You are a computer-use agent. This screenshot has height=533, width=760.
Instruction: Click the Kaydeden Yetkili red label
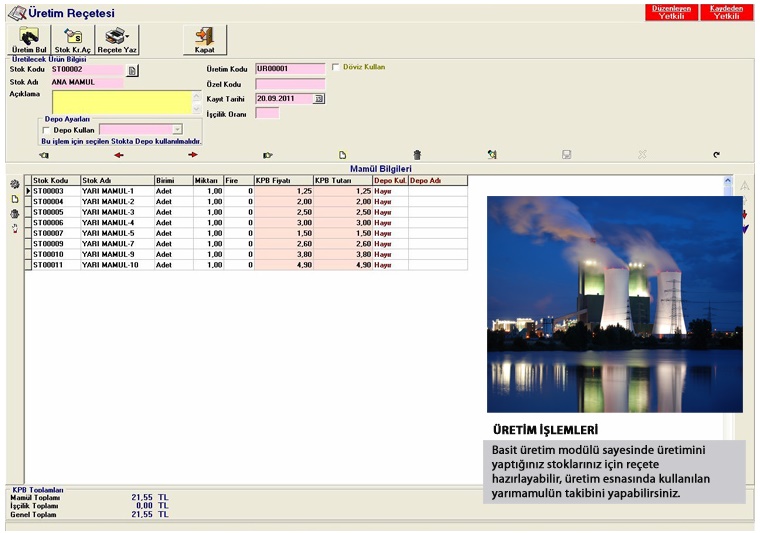(726, 12)
